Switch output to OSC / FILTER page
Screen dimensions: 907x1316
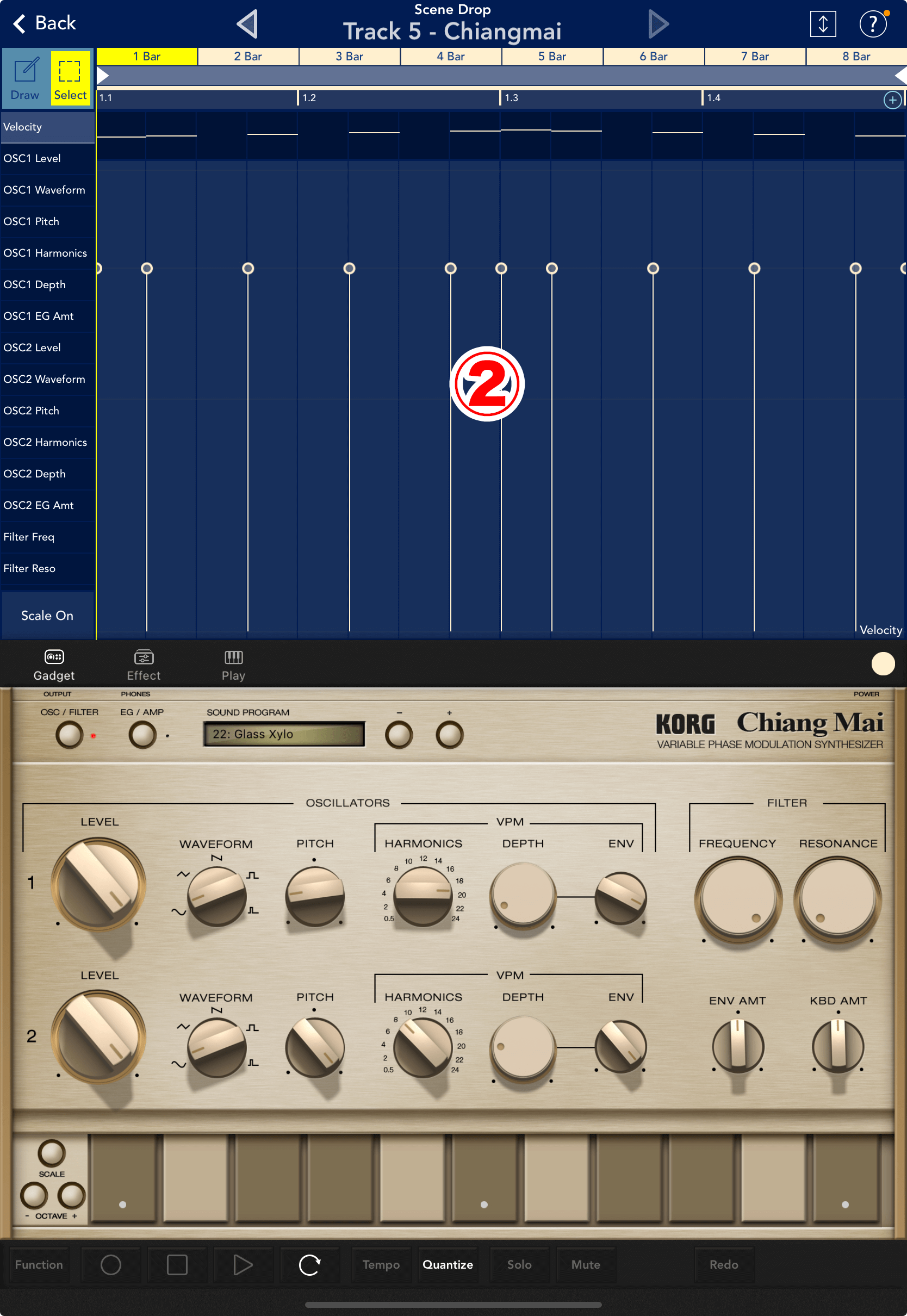tap(70, 735)
